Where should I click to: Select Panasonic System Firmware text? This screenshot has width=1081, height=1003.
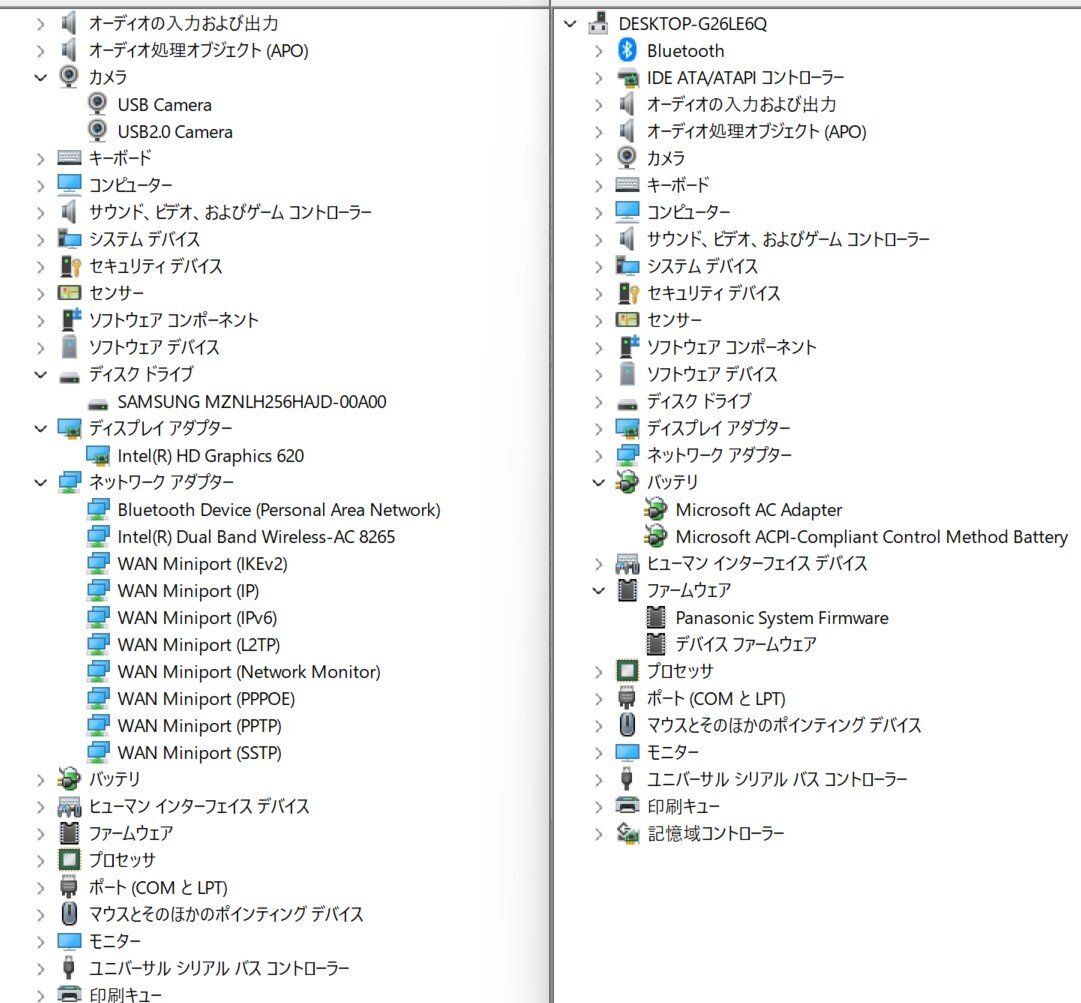(782, 617)
